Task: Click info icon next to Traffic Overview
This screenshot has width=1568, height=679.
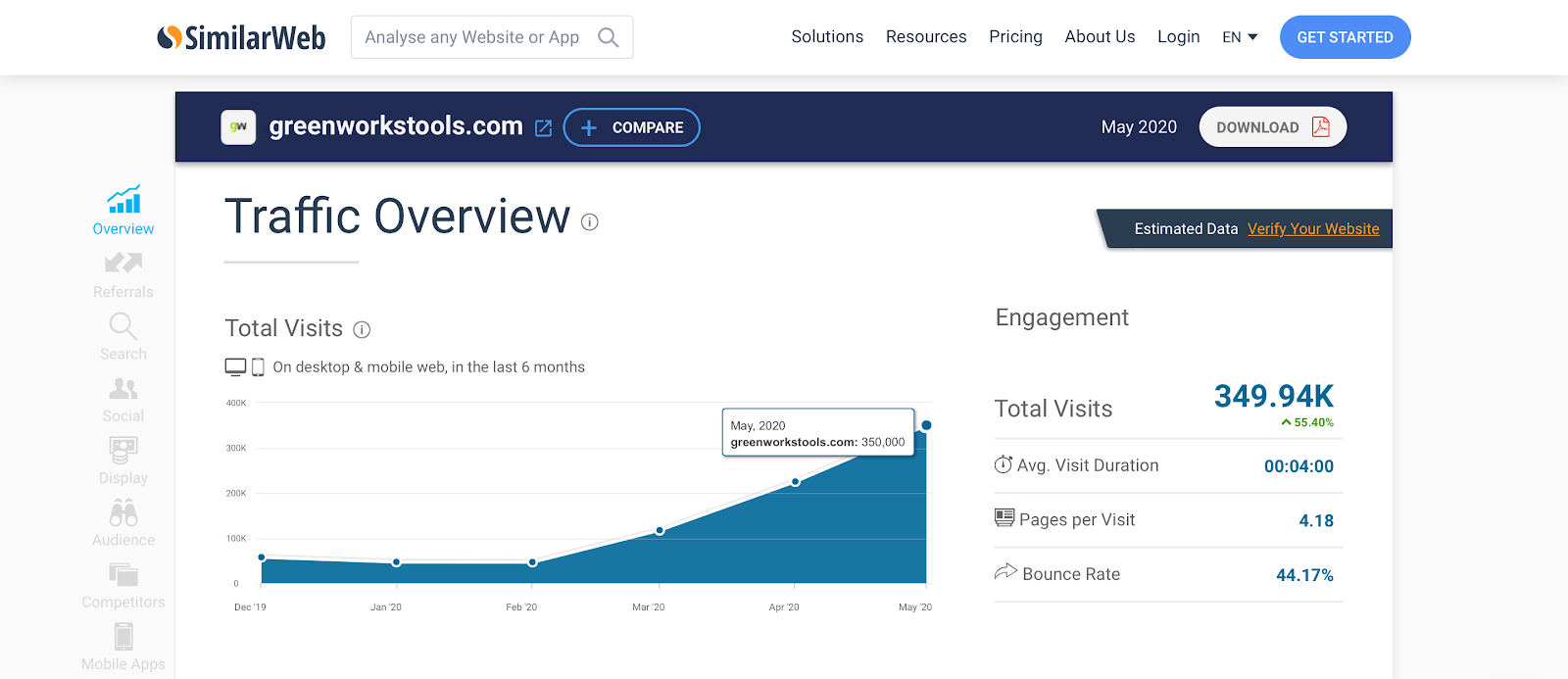Action: [590, 222]
